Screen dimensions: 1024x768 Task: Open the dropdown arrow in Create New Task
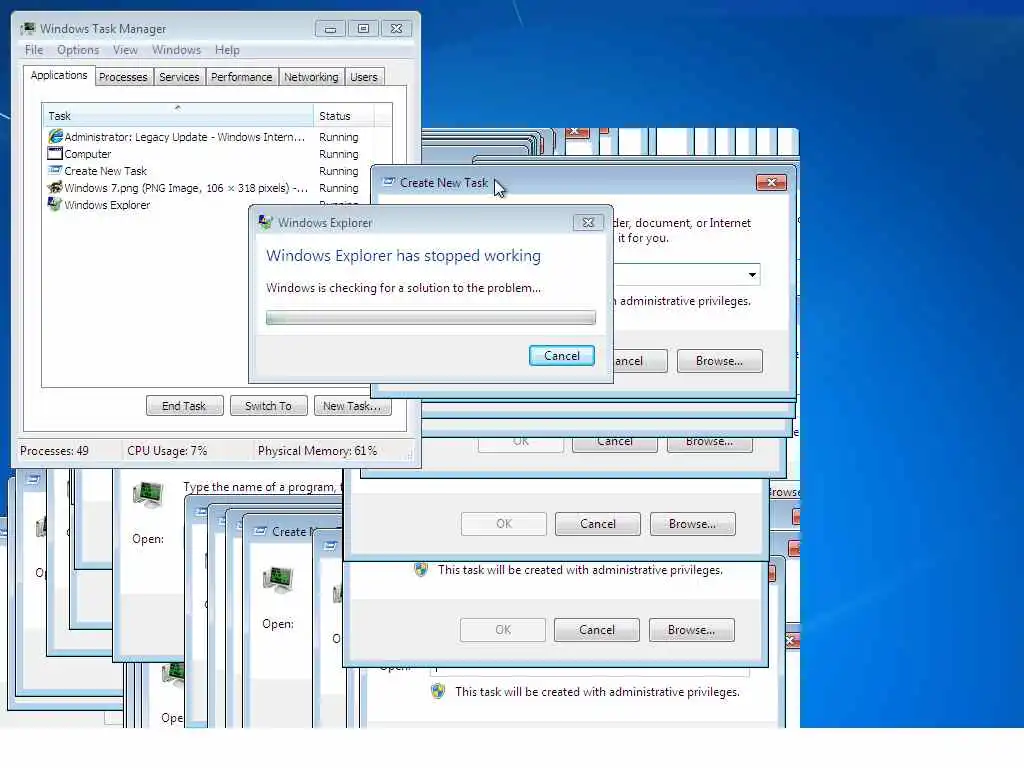[752, 275]
